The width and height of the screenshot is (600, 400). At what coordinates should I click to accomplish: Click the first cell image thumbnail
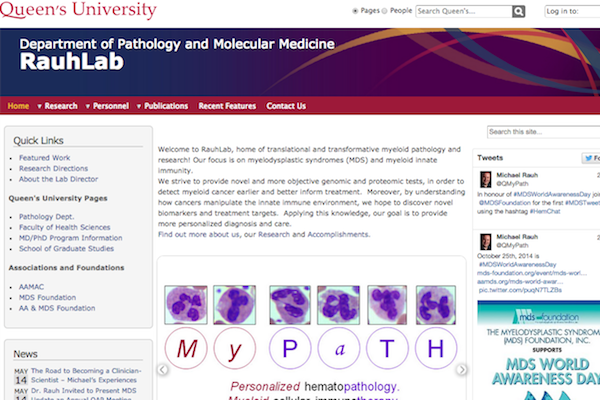(x=185, y=303)
